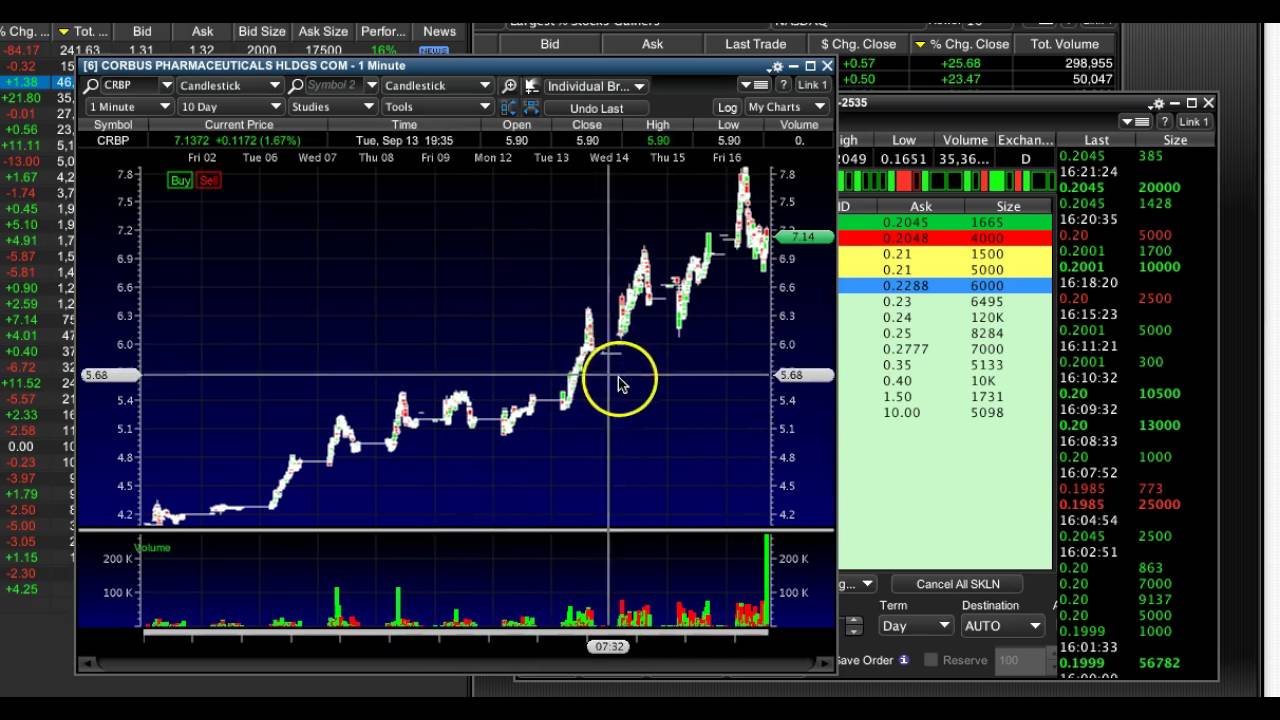Click the 56782 size entry in time and sales
This screenshot has width=1280, height=720.
pos(1159,663)
